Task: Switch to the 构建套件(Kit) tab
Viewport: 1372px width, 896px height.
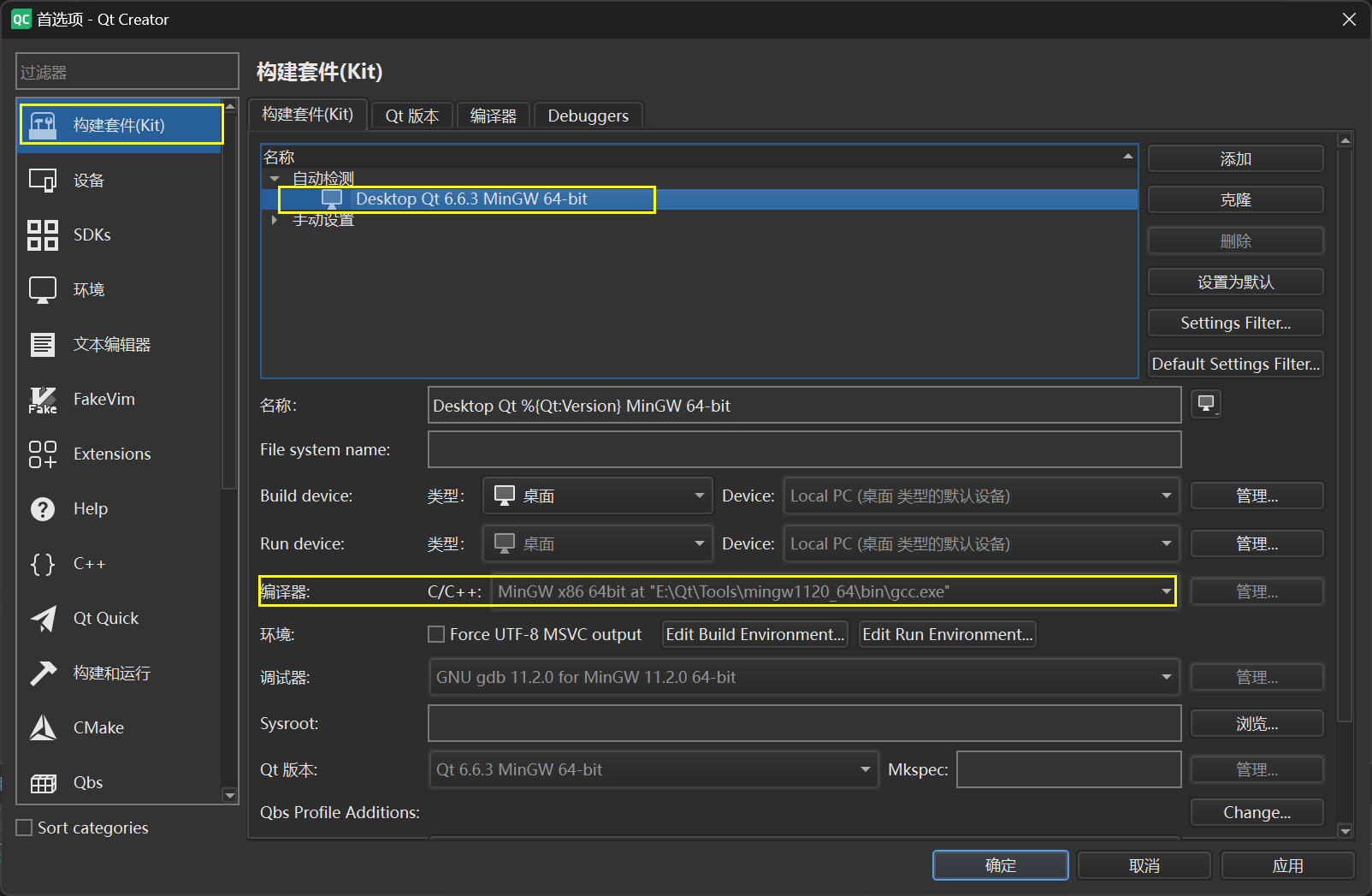Action: click(x=308, y=115)
